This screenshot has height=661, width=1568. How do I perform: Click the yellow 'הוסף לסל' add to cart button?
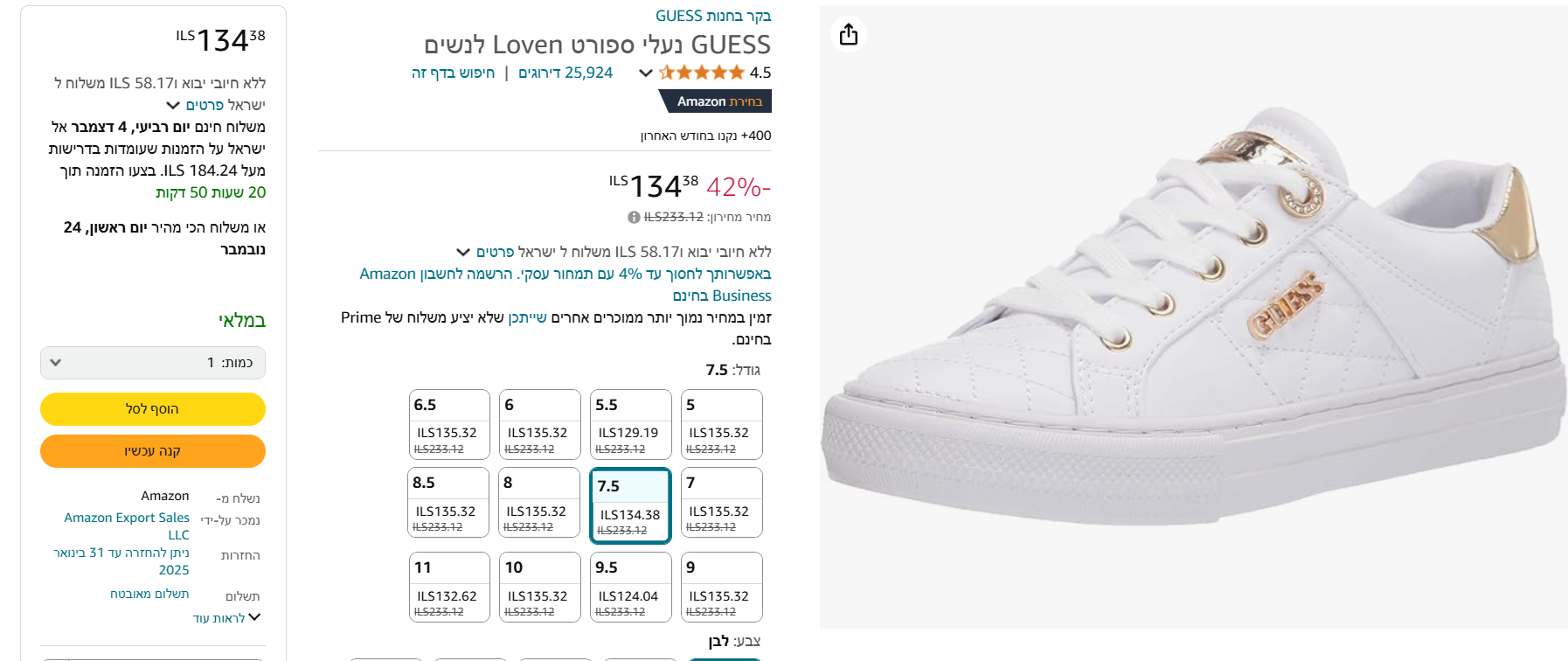pos(153,409)
